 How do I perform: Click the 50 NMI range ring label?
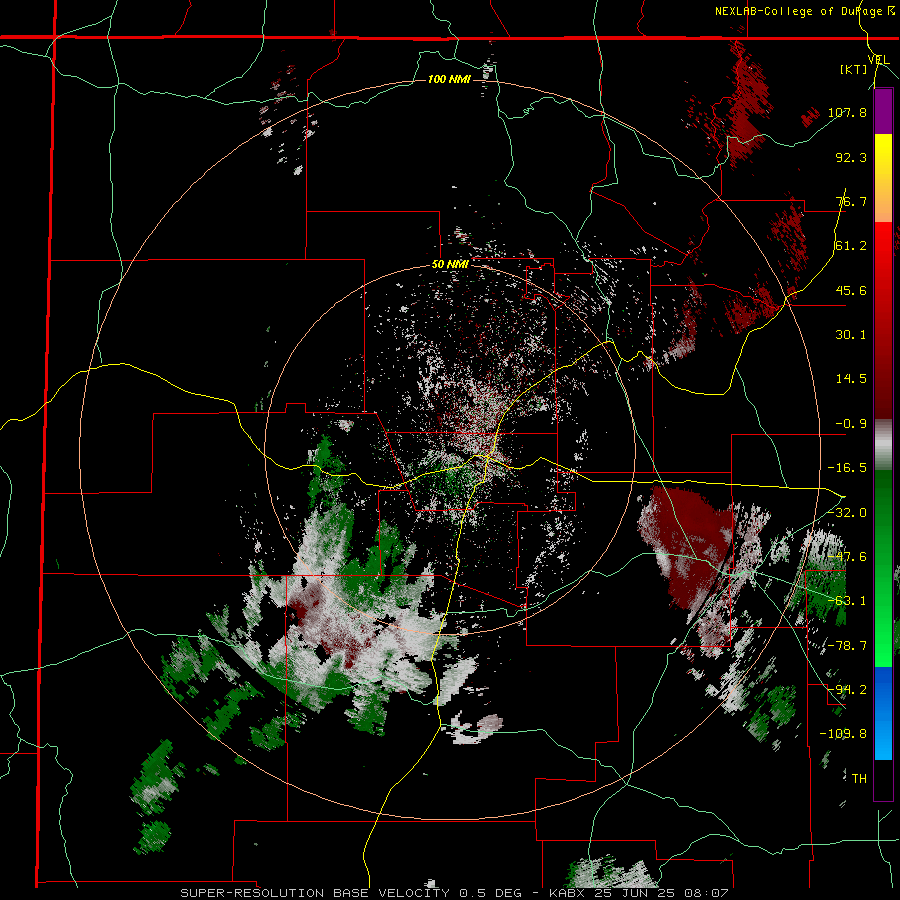450,265
